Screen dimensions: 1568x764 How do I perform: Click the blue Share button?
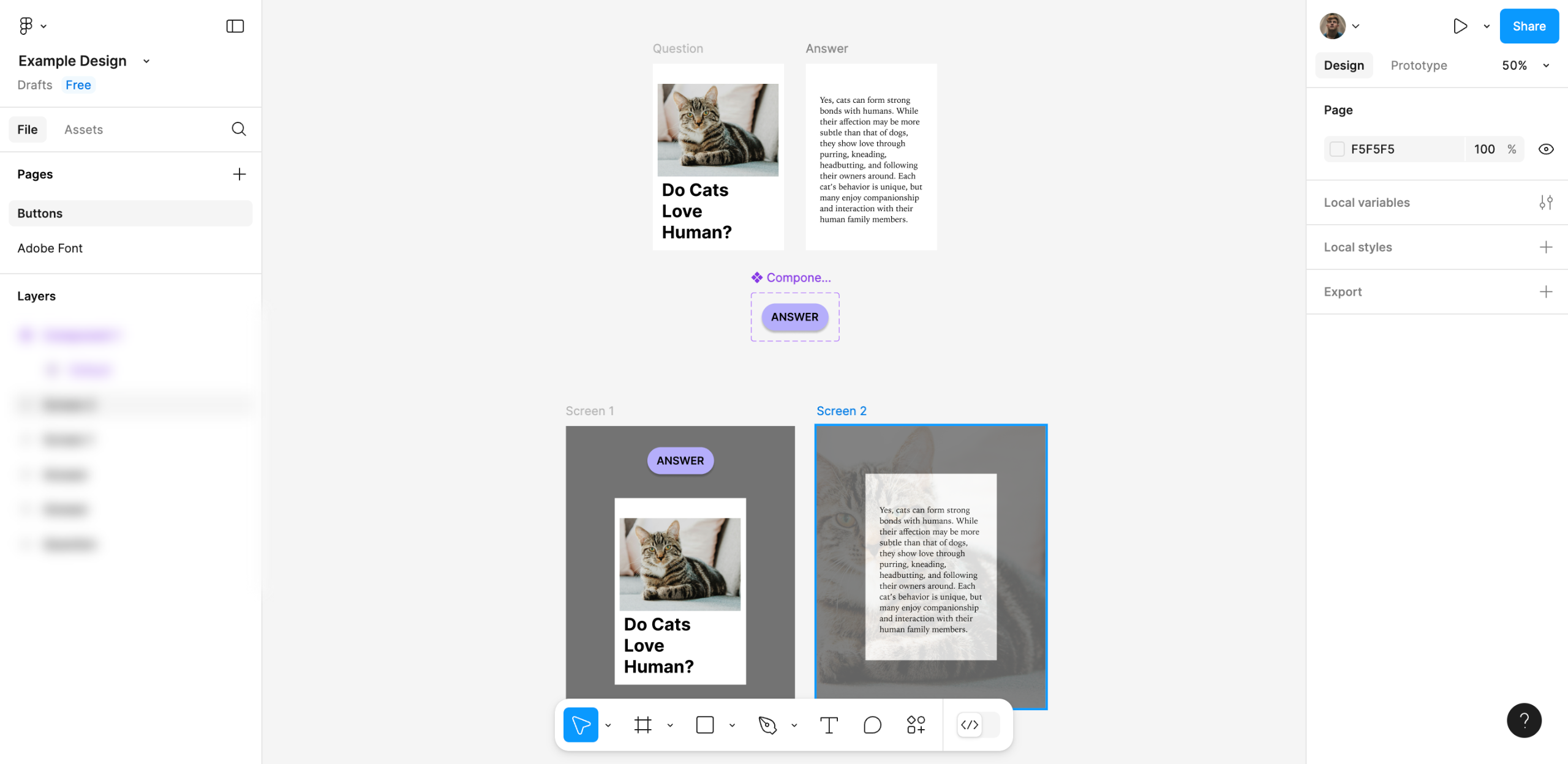(x=1528, y=26)
